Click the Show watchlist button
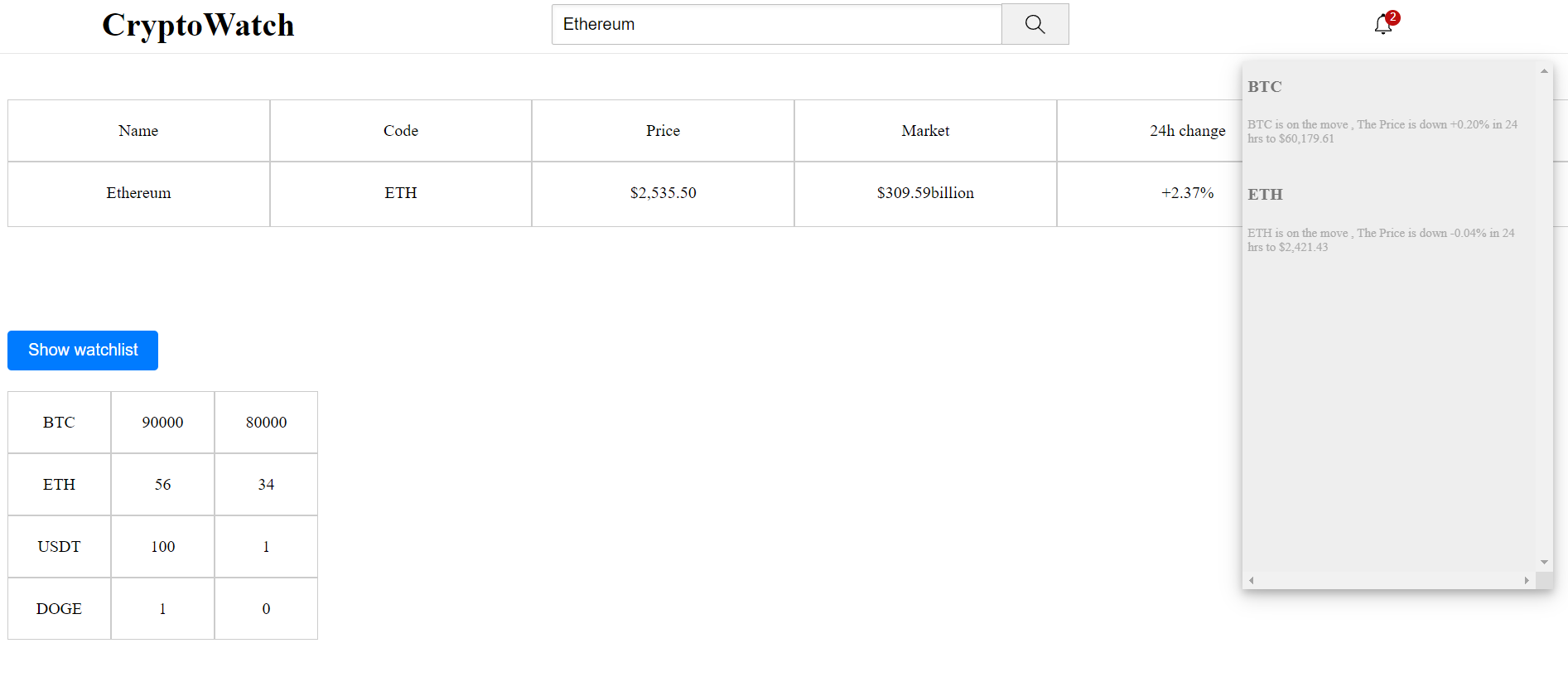Image resolution: width=1568 pixels, height=677 pixels. pos(83,351)
